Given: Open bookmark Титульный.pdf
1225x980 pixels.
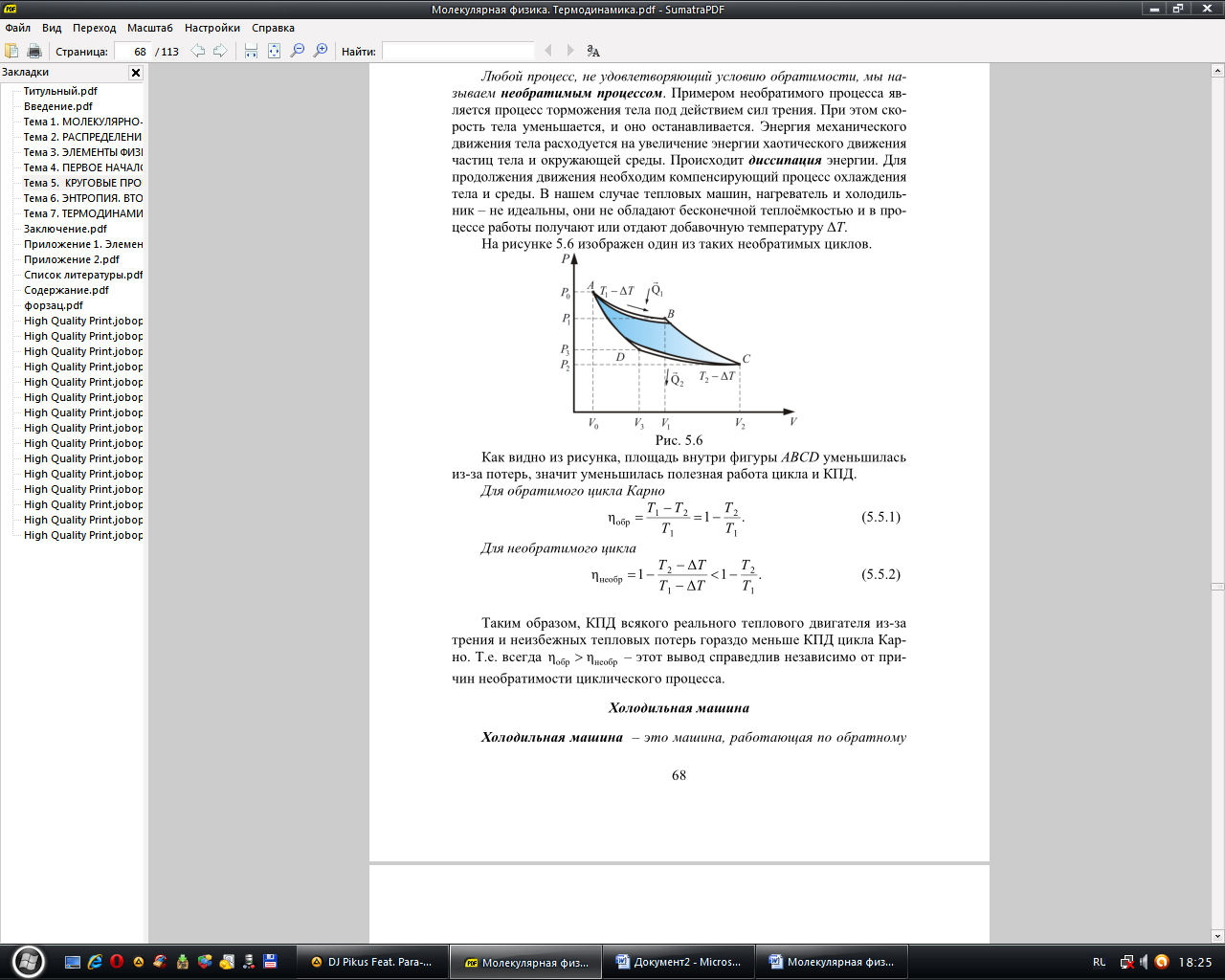Looking at the screenshot, I should [x=60, y=91].
